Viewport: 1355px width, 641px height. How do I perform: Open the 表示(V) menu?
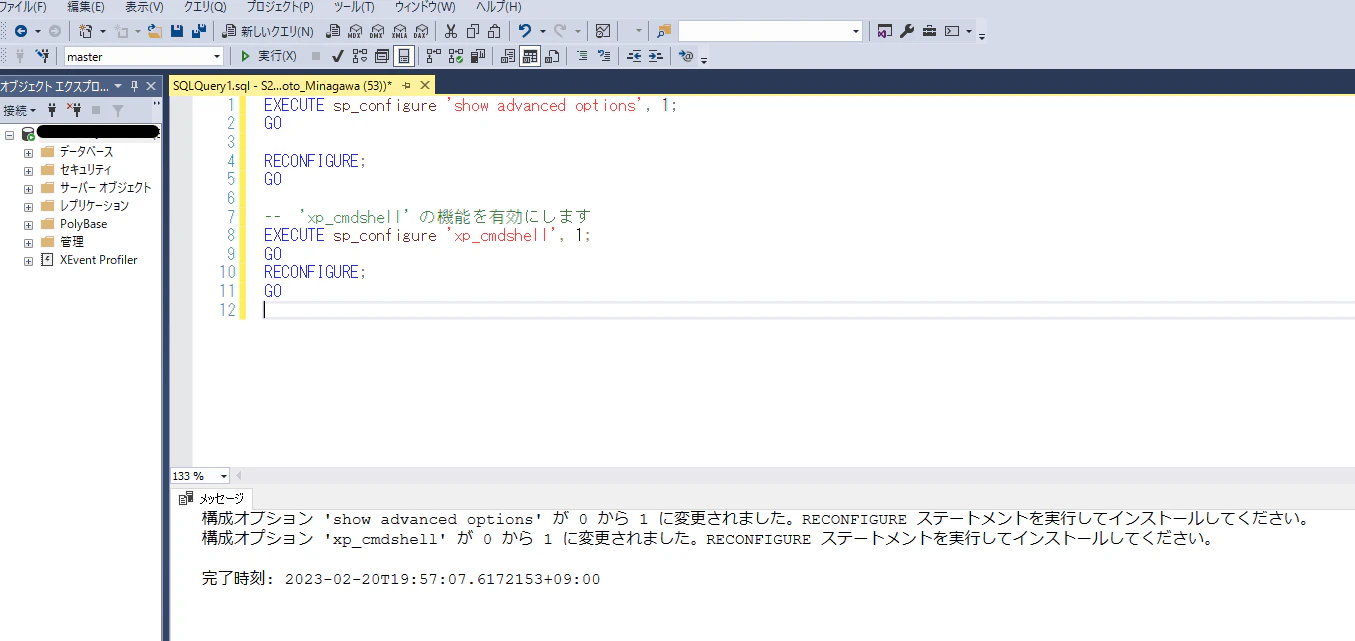tap(144, 7)
